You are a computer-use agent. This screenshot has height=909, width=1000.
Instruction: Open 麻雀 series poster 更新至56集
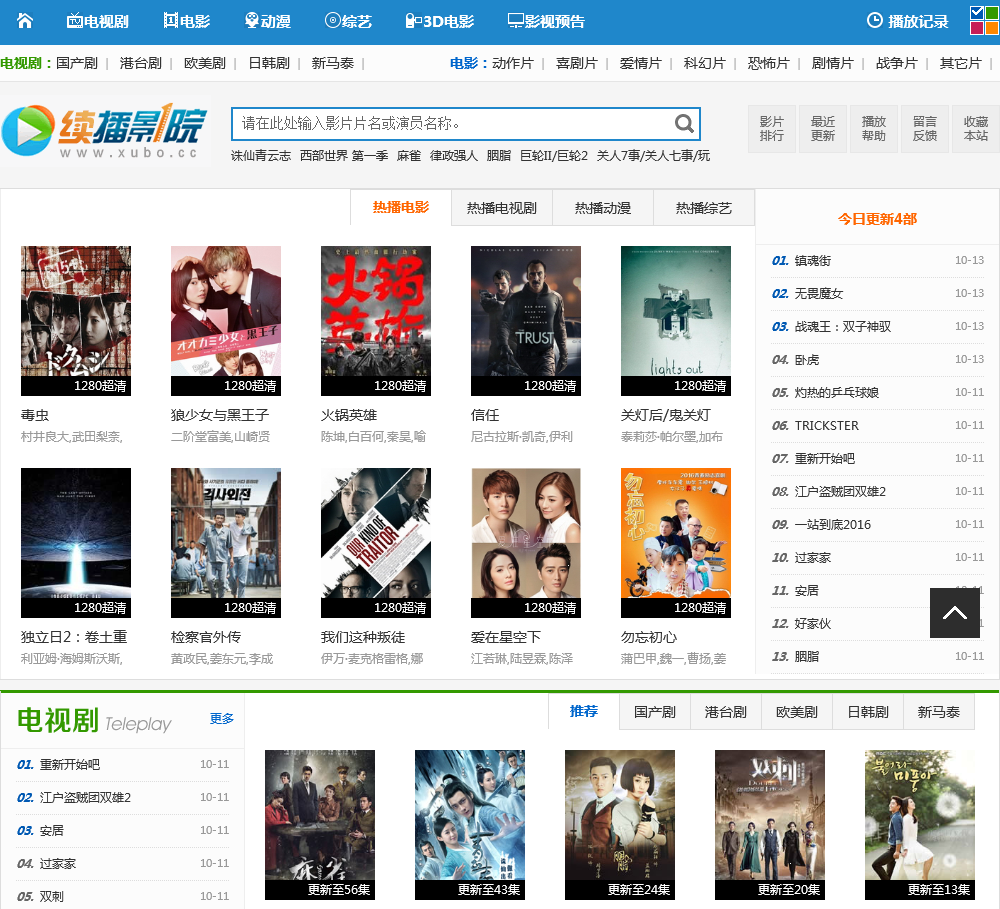[320, 825]
